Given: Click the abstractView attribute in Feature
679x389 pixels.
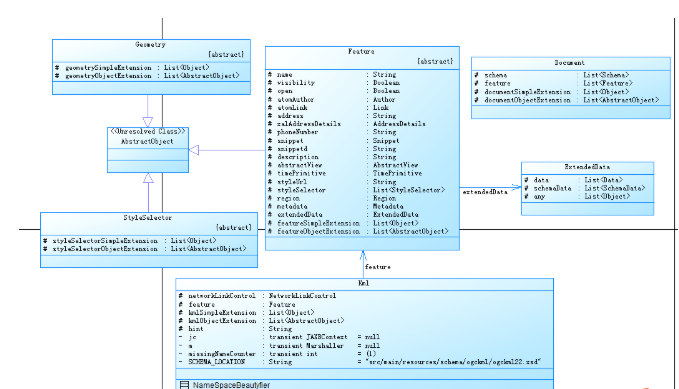Looking at the screenshot, I should (x=343, y=165).
